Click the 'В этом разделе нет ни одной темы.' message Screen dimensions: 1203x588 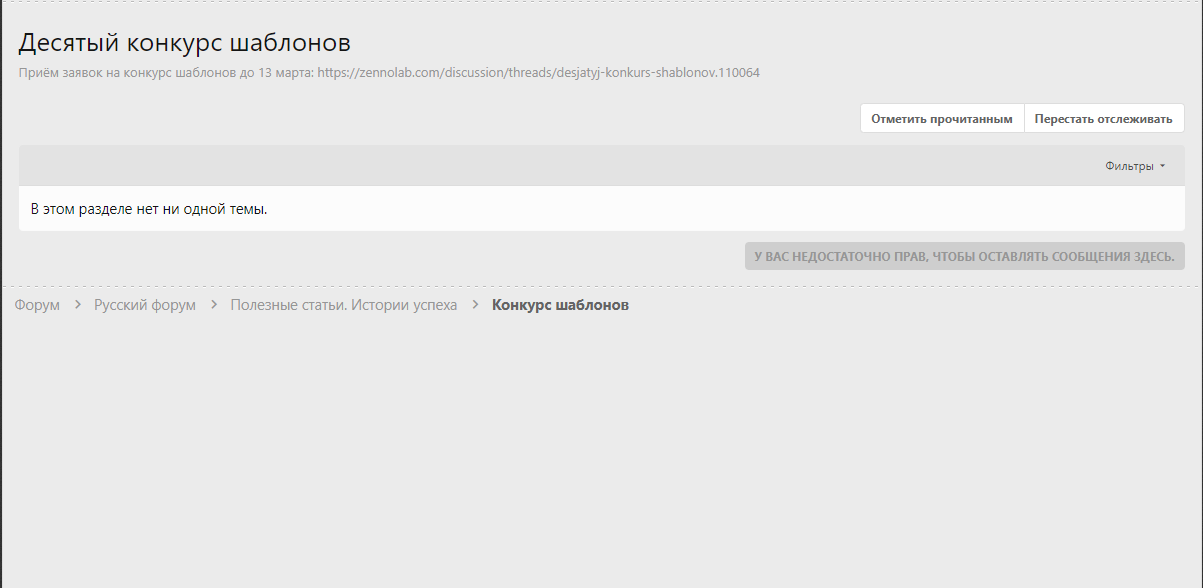tap(149, 209)
